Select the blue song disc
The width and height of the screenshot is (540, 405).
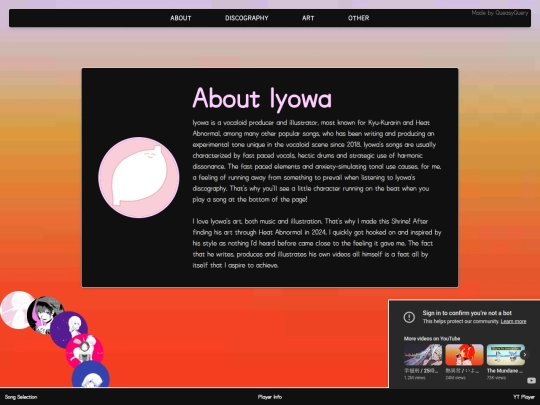pyautogui.click(x=91, y=375)
